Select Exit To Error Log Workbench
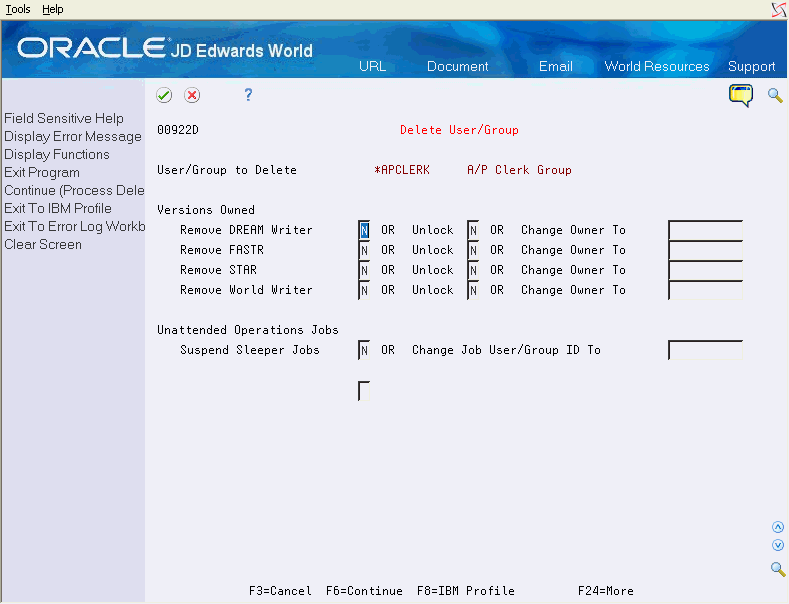789x604 pixels. [74, 226]
